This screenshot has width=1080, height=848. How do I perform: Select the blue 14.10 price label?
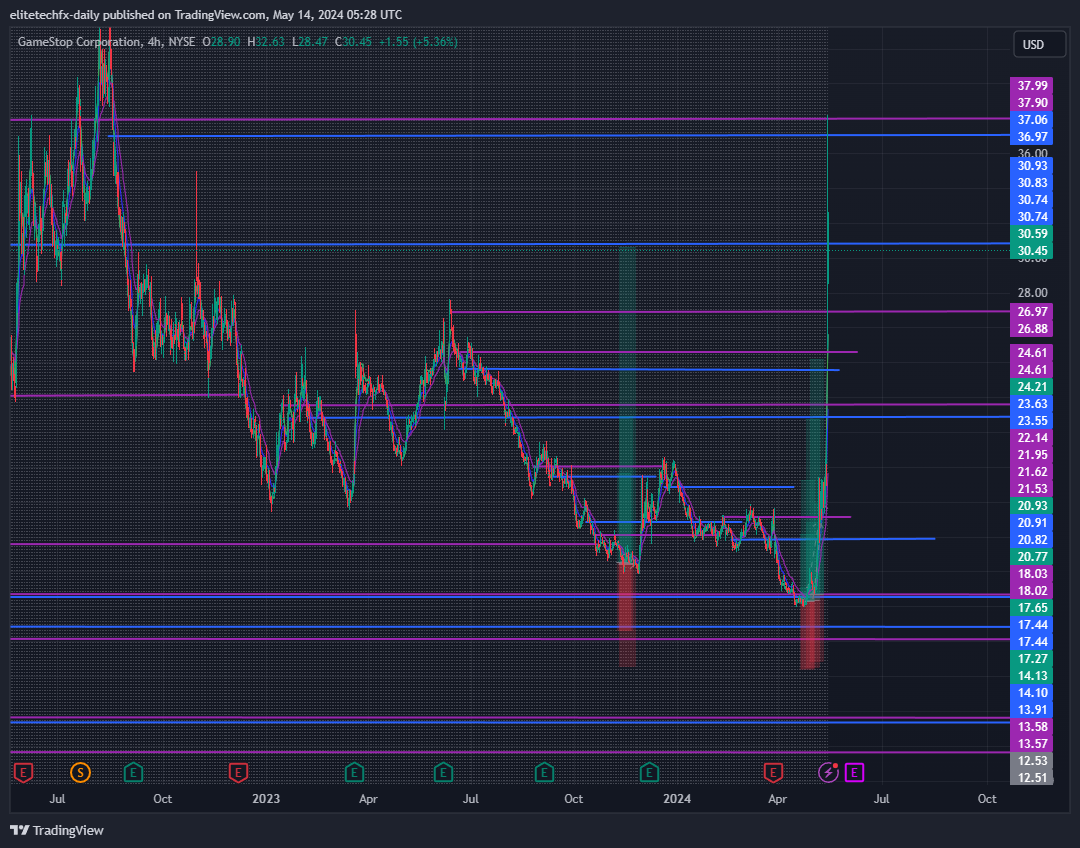pos(1032,693)
